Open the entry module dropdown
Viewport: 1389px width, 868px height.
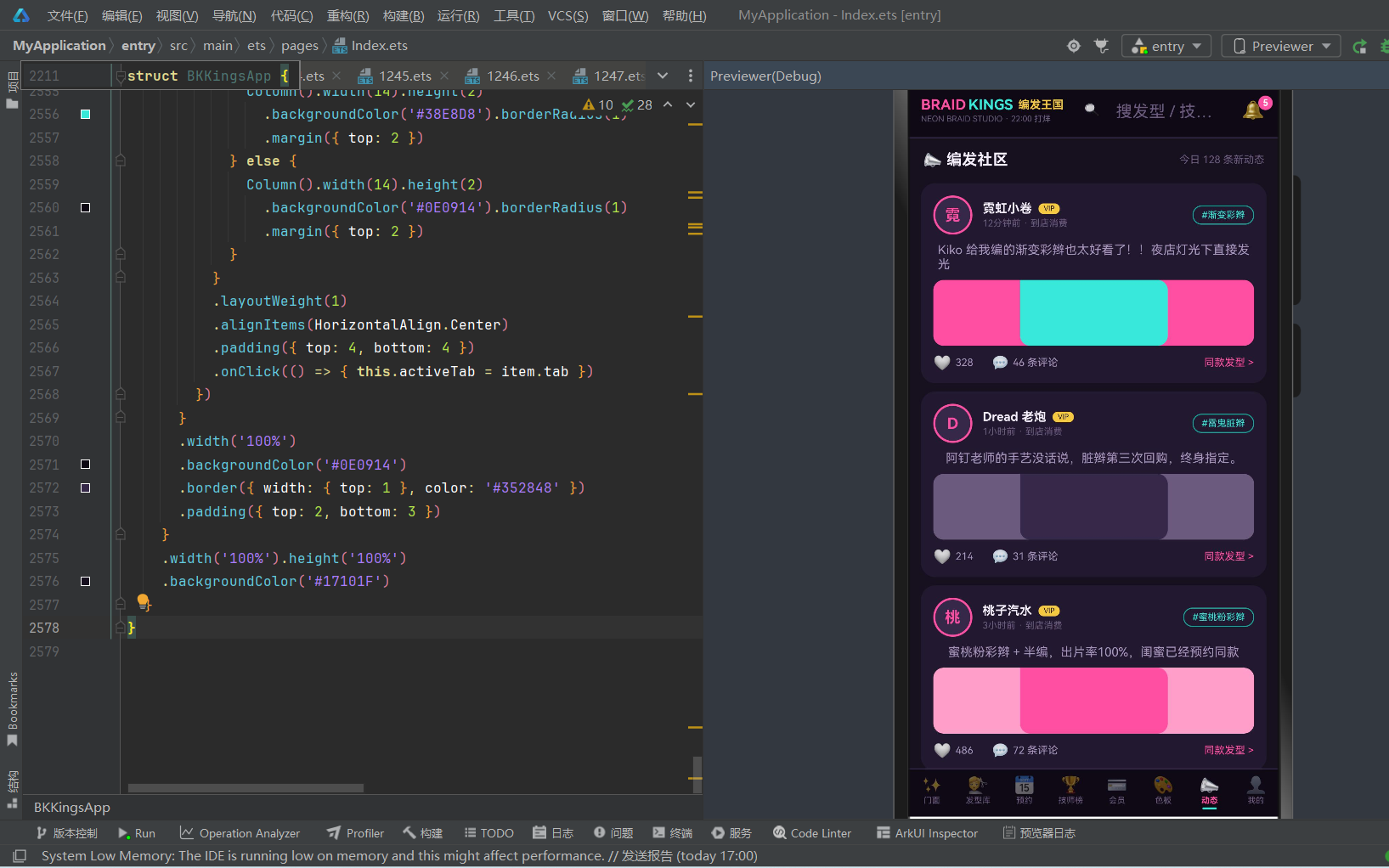pos(1166,46)
